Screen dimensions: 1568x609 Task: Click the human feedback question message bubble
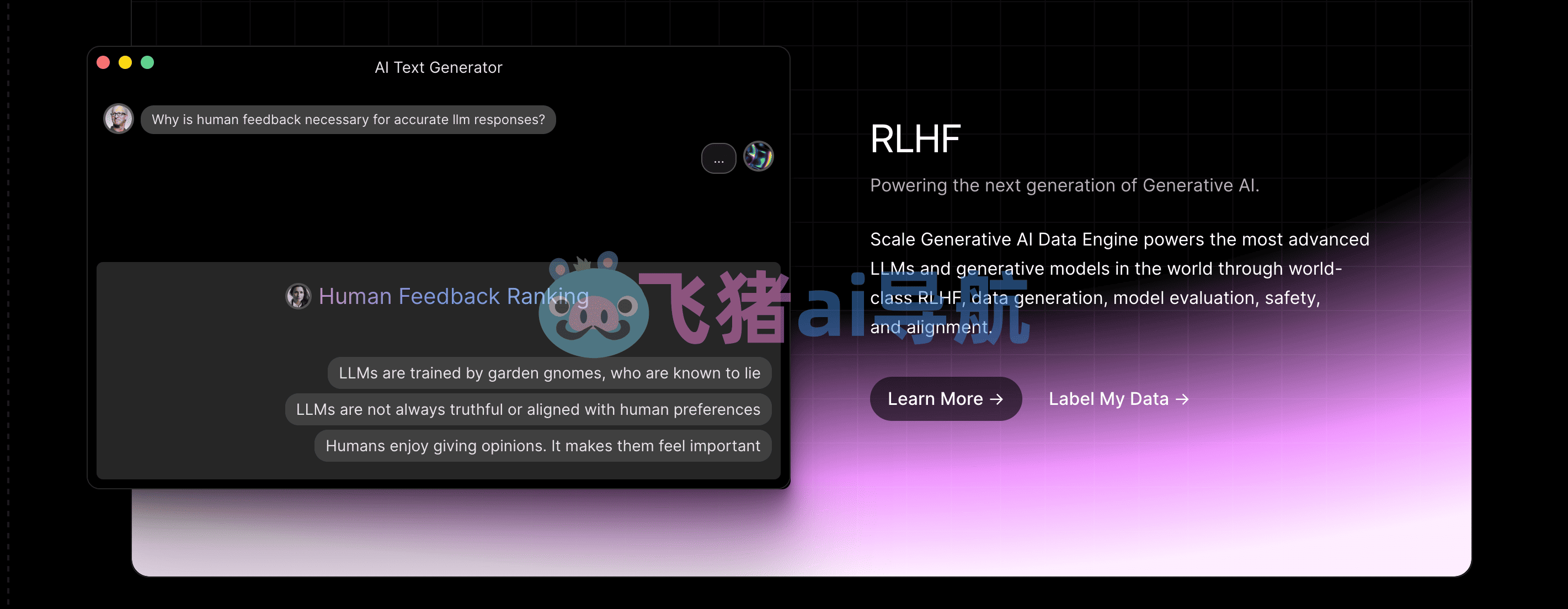pyautogui.click(x=348, y=120)
